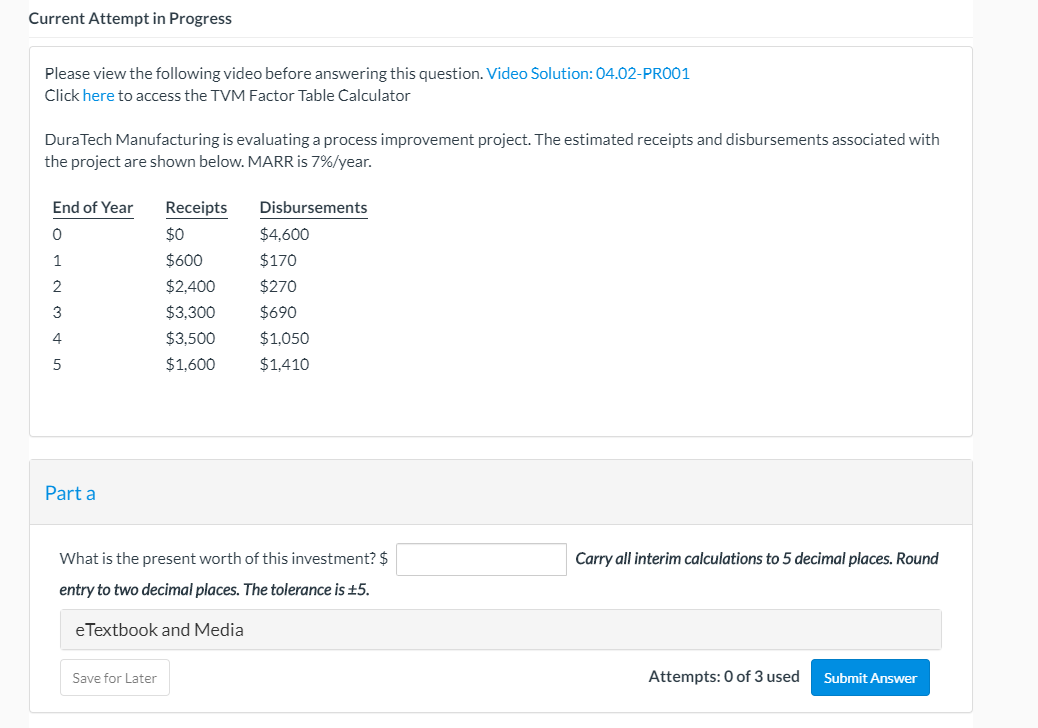This screenshot has height=728, width=1038.
Task: Click the Save for Later button
Action: 114,677
